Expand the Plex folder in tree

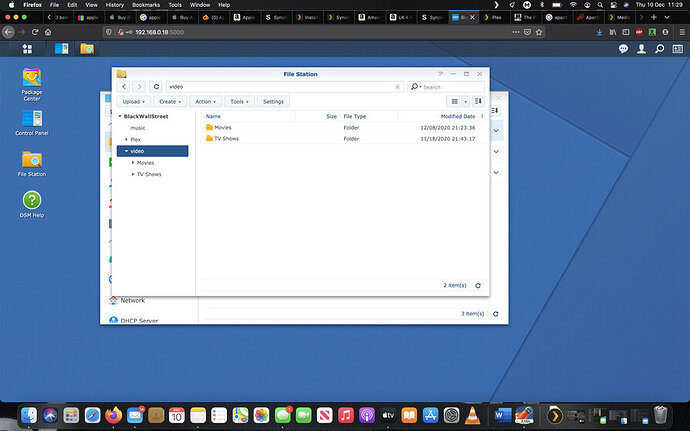(x=126, y=140)
